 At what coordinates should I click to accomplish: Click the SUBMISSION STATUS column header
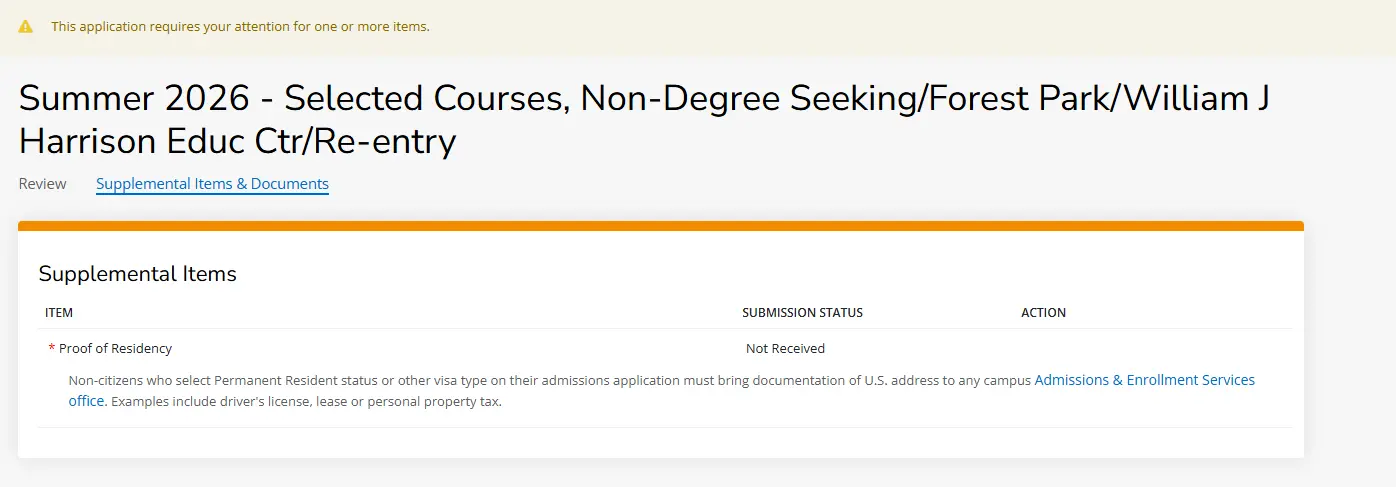click(802, 313)
